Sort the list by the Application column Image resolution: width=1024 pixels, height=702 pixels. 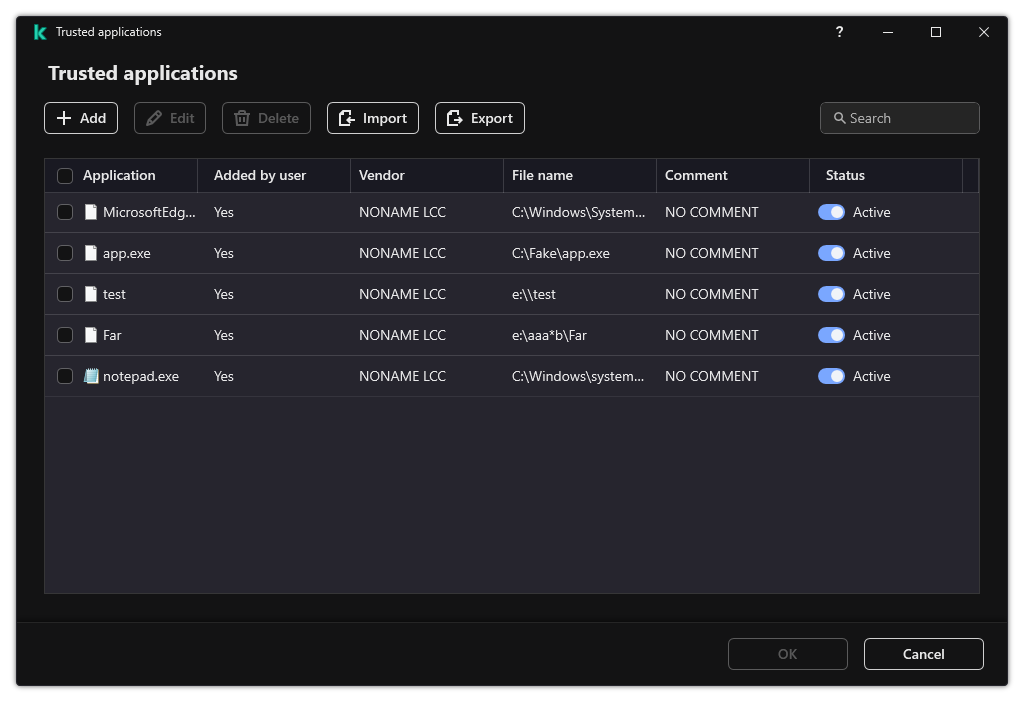tap(118, 175)
